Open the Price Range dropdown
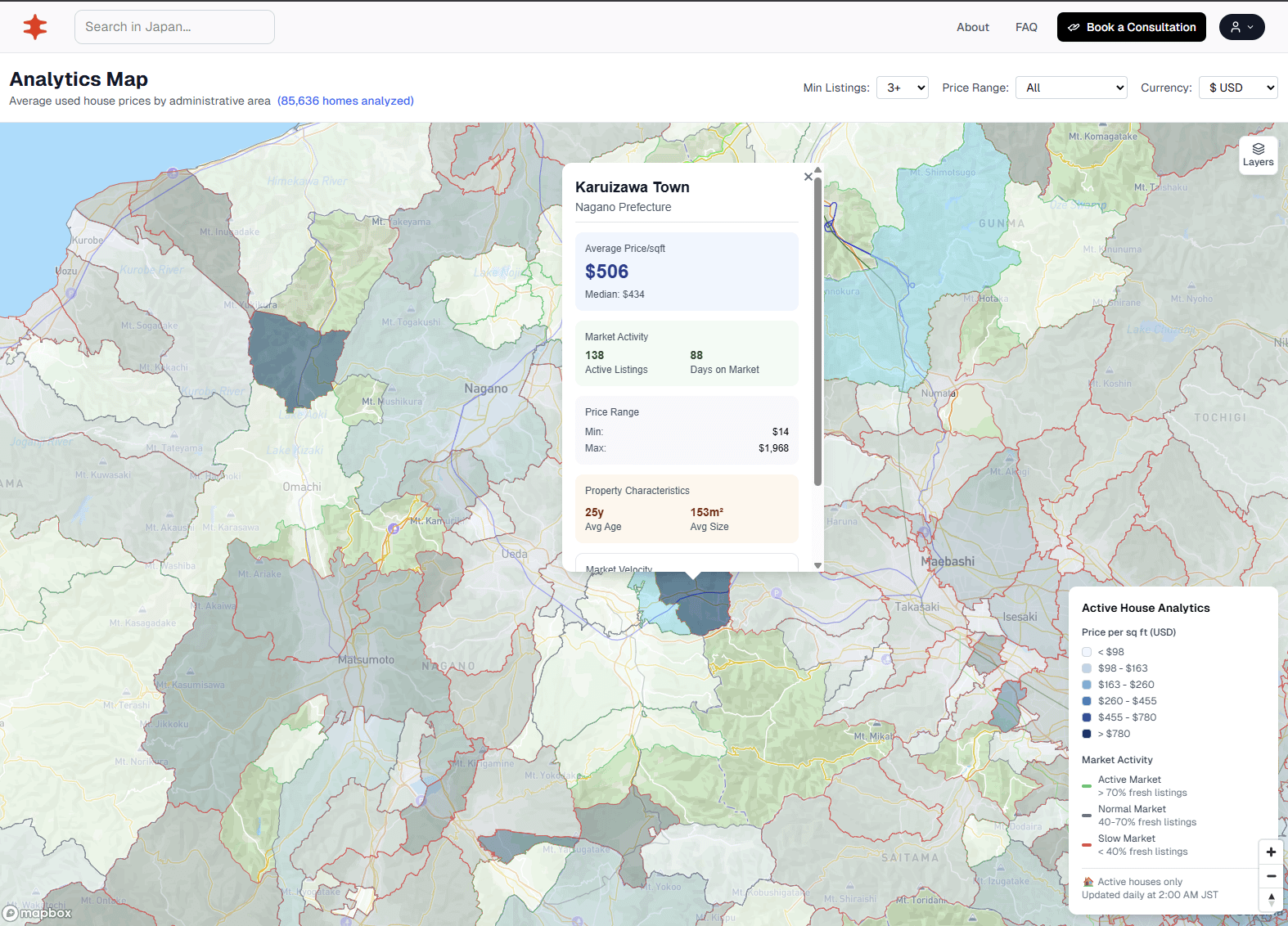The image size is (1288, 926). click(1070, 88)
